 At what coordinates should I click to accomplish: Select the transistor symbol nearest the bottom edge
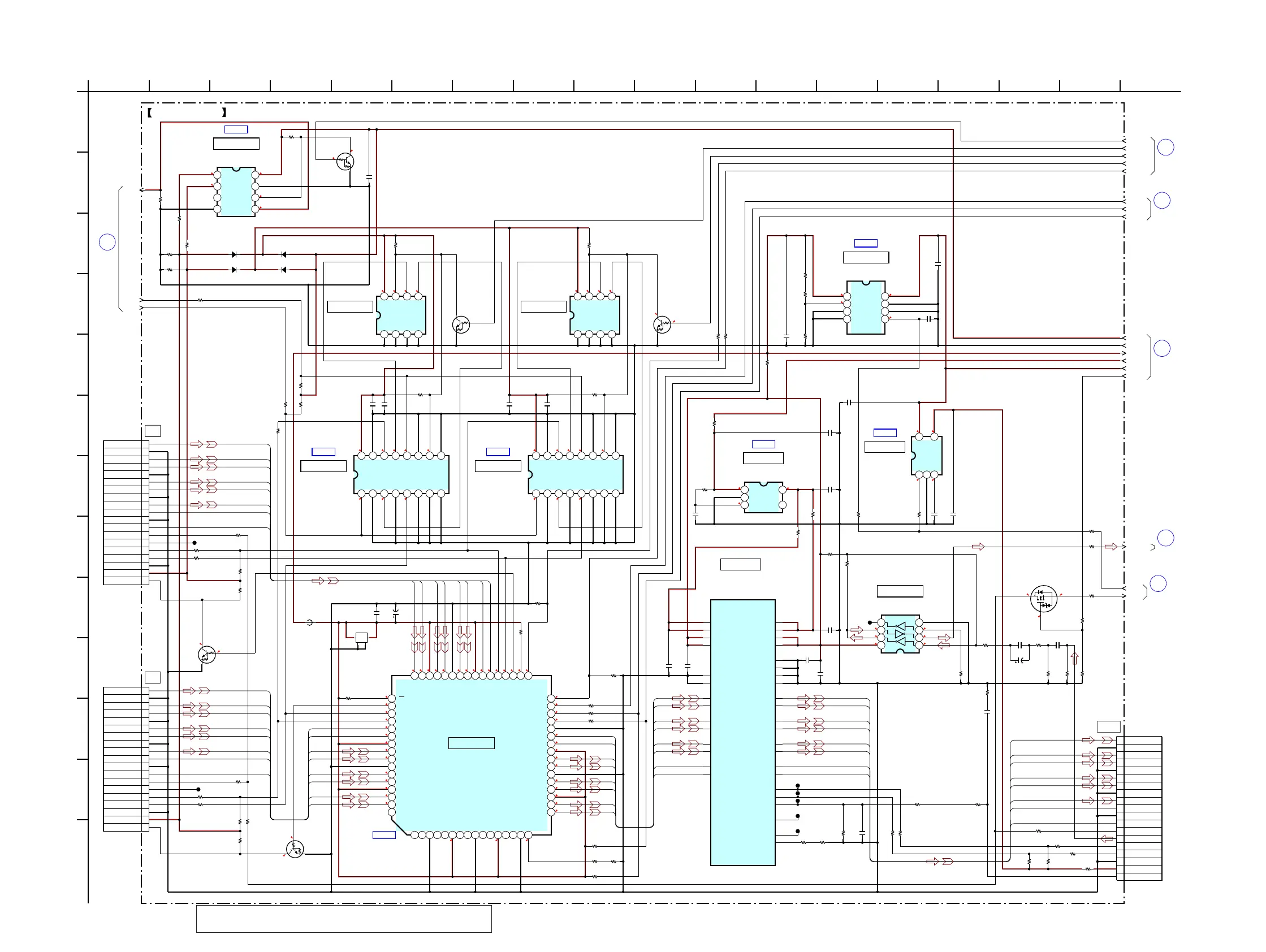295,849
